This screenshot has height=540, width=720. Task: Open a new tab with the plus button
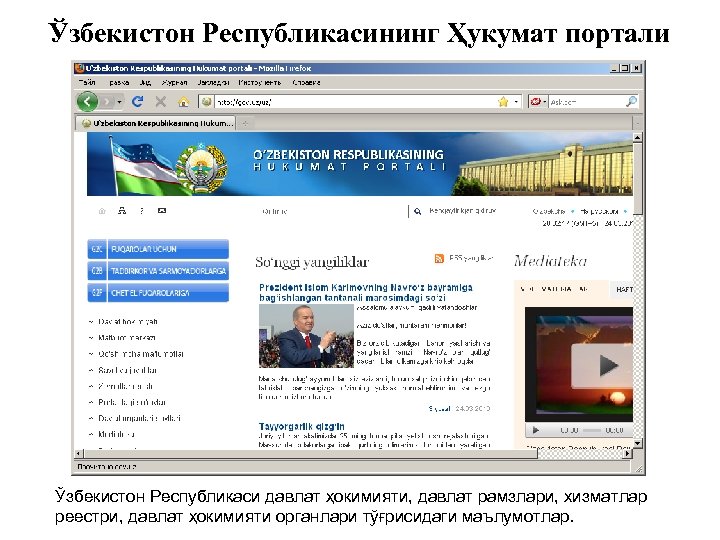[x=245, y=123]
